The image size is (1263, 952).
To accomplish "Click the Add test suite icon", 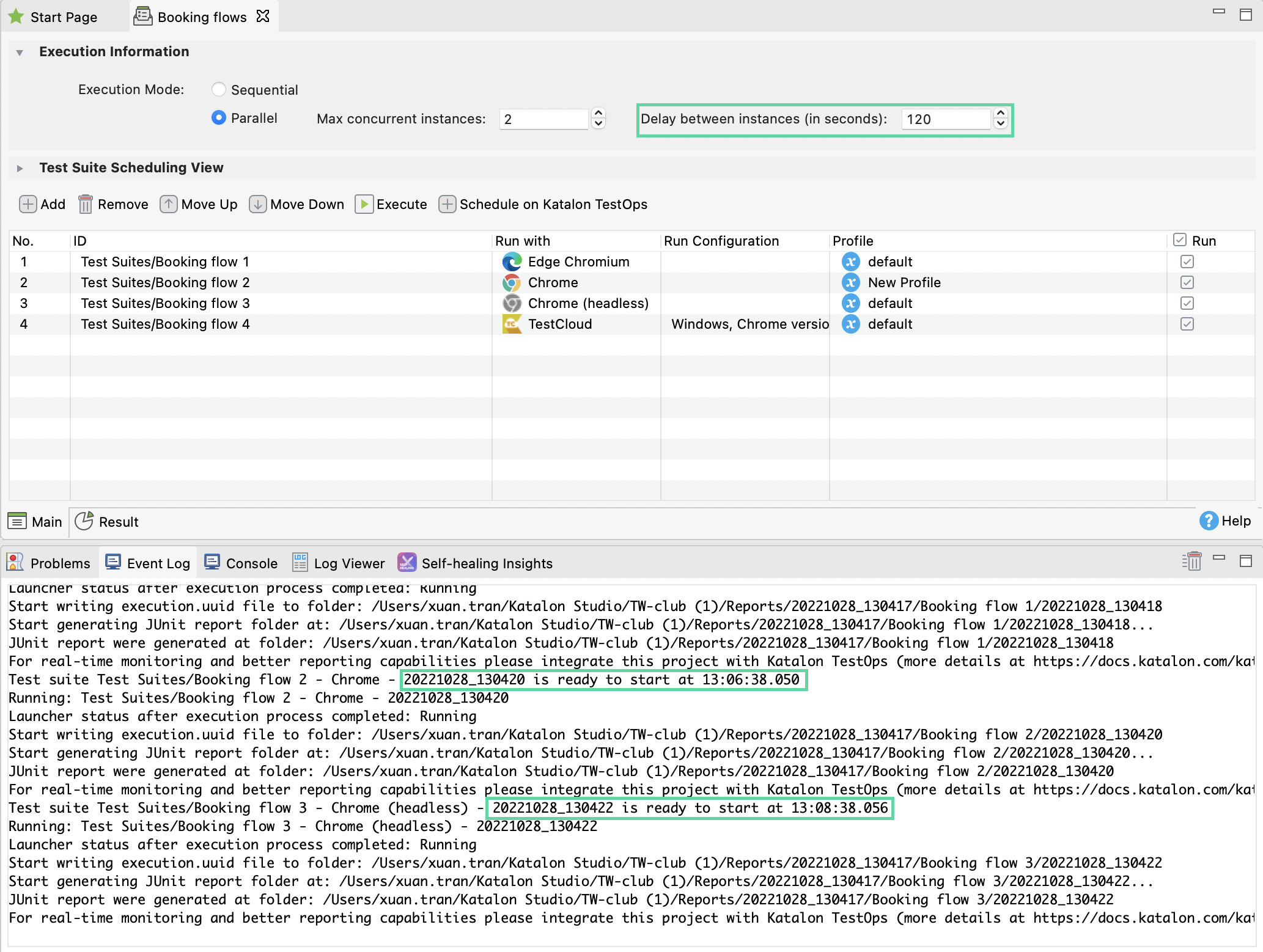I will pyautogui.click(x=28, y=204).
